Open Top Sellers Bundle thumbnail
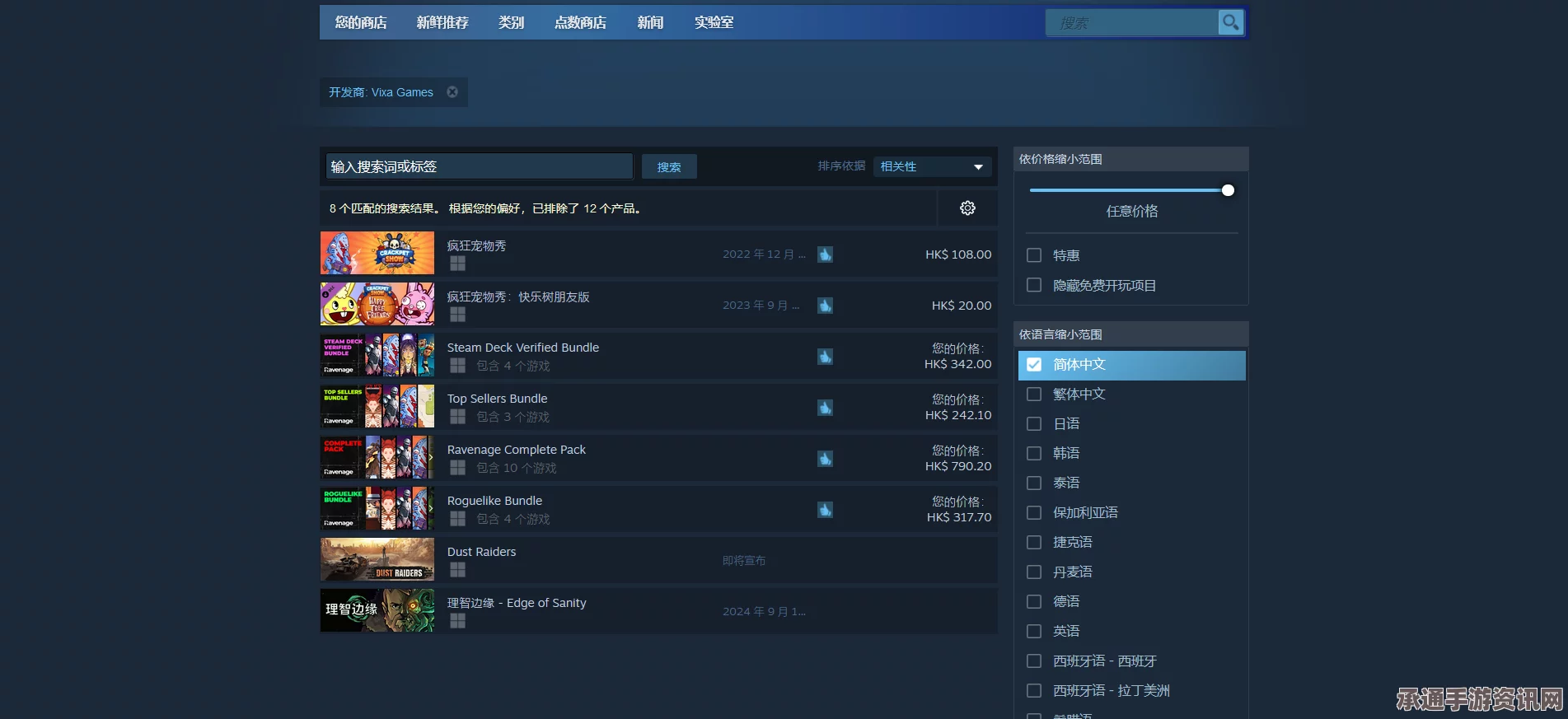This screenshot has height=719, width=1568. (377, 406)
